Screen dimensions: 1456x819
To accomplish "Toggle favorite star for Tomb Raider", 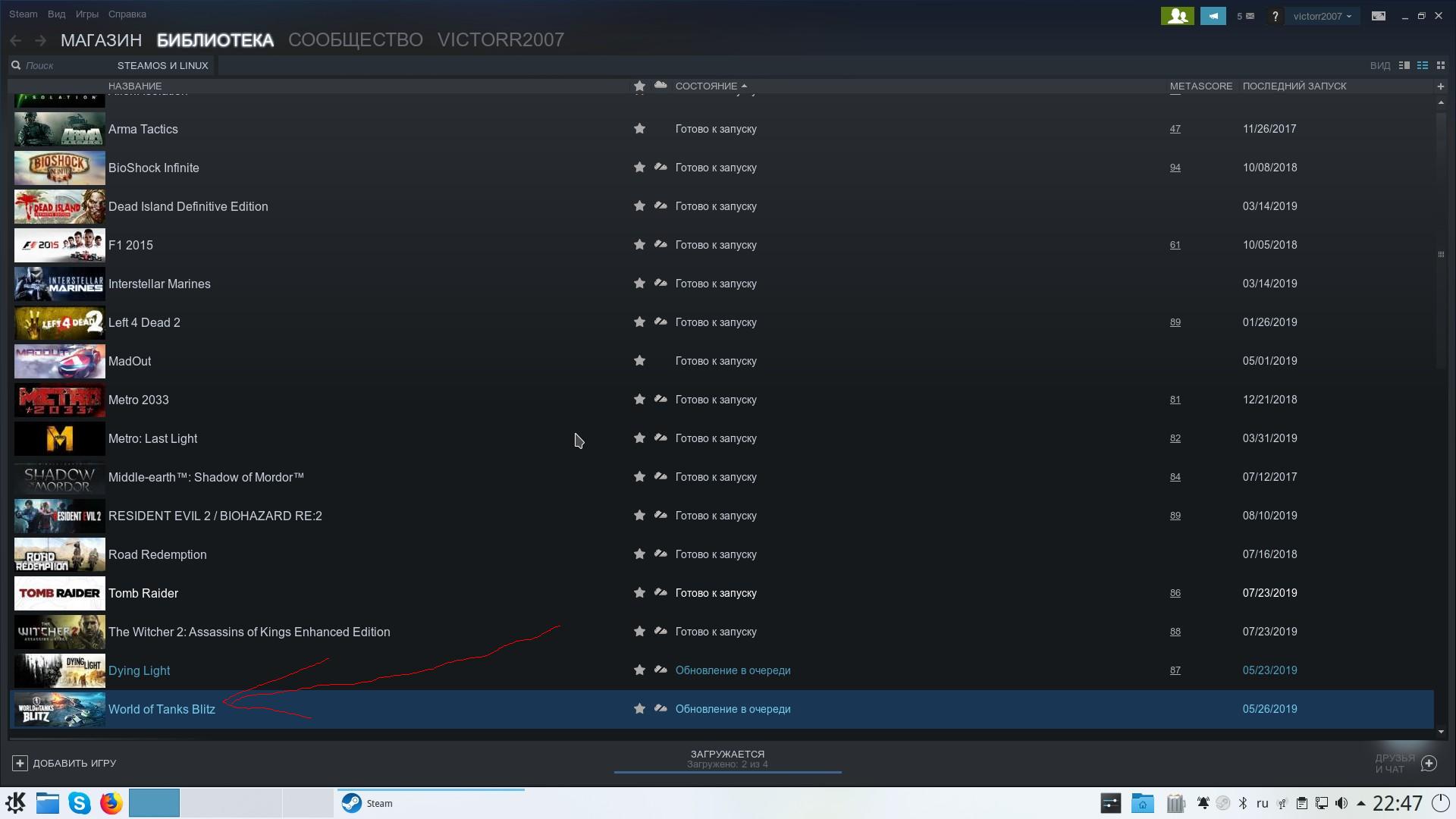I will (639, 593).
